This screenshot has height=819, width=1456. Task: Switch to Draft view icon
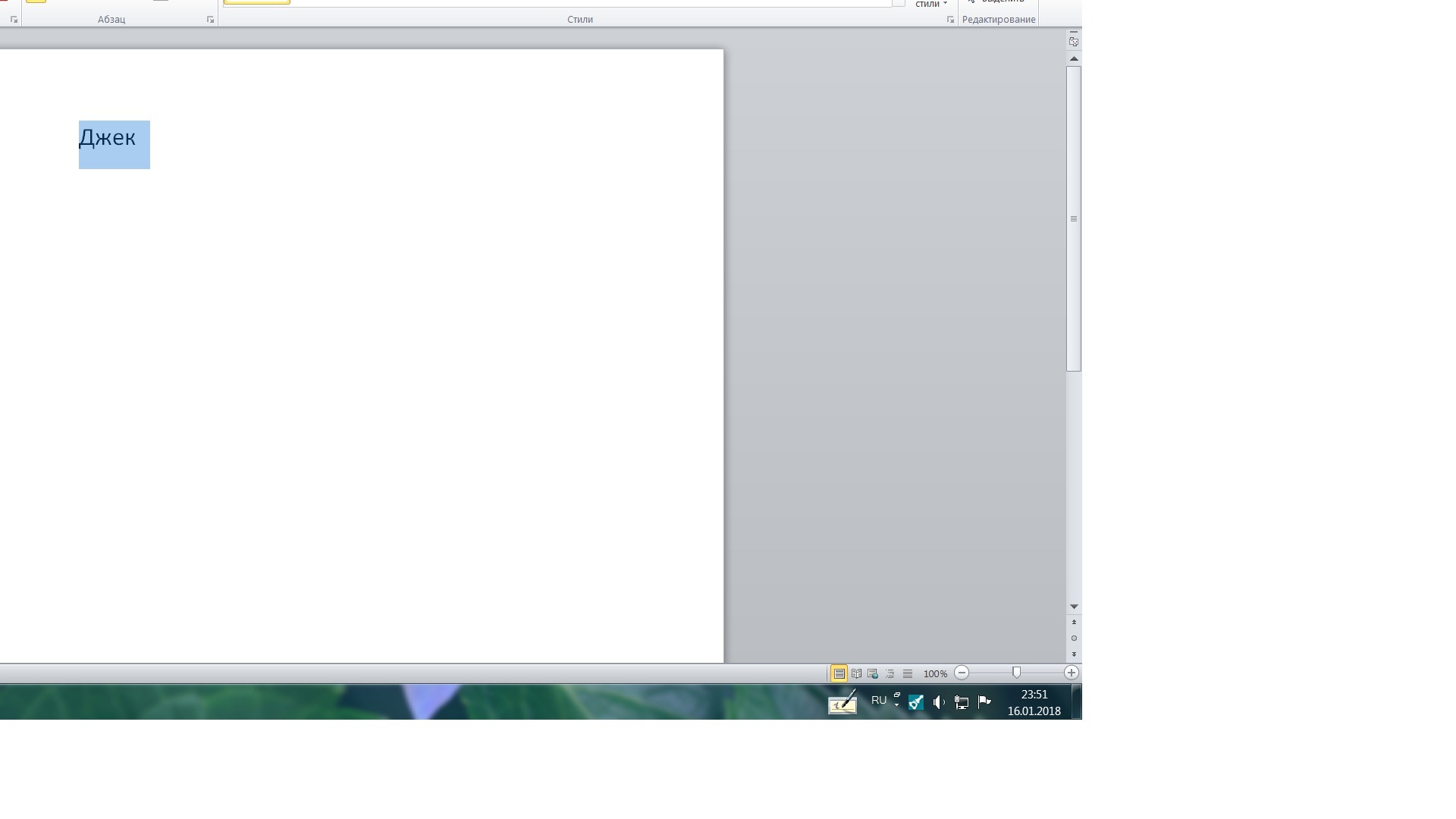coord(907,673)
